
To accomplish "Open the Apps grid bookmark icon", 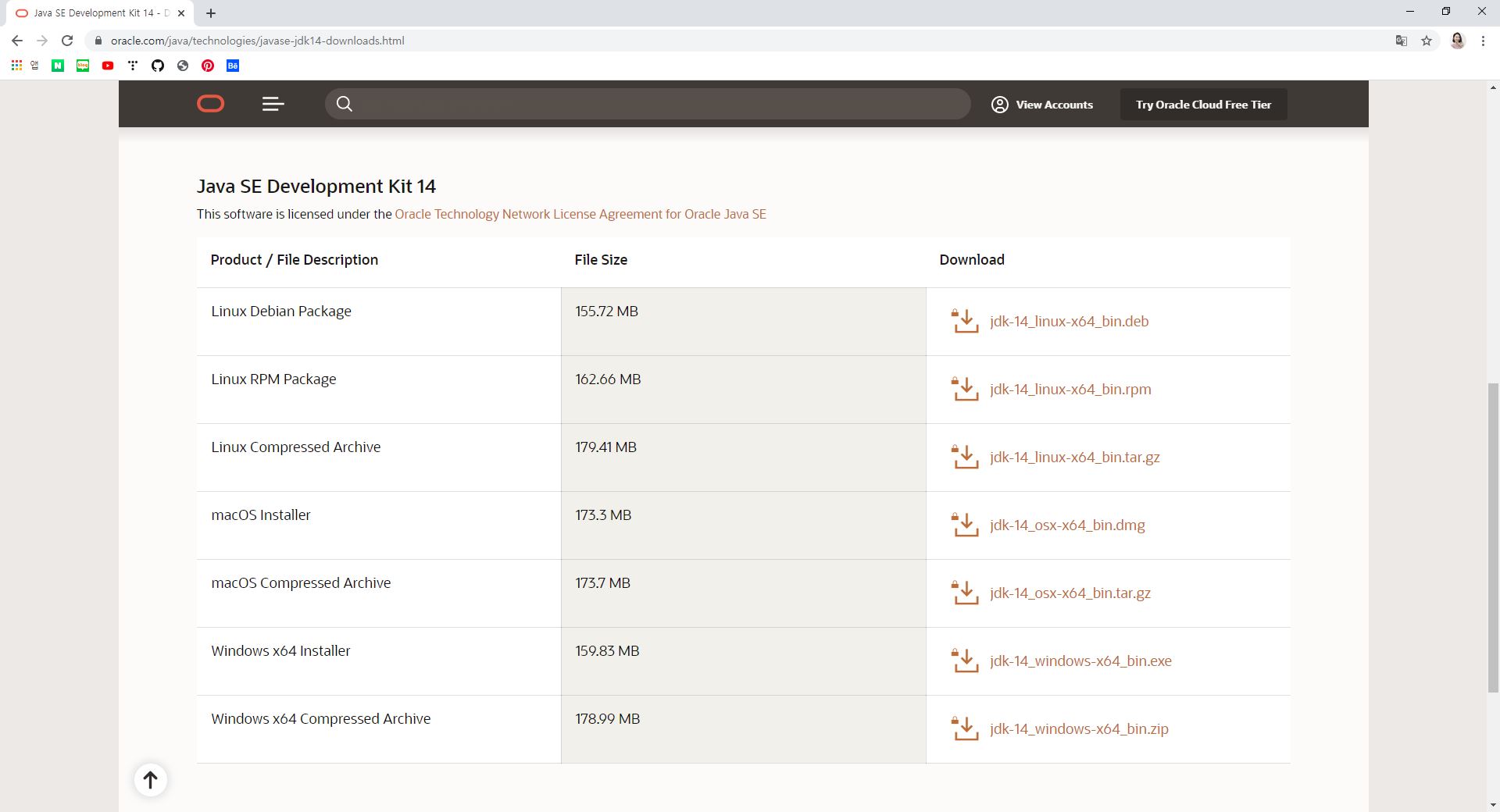I will (16, 66).
